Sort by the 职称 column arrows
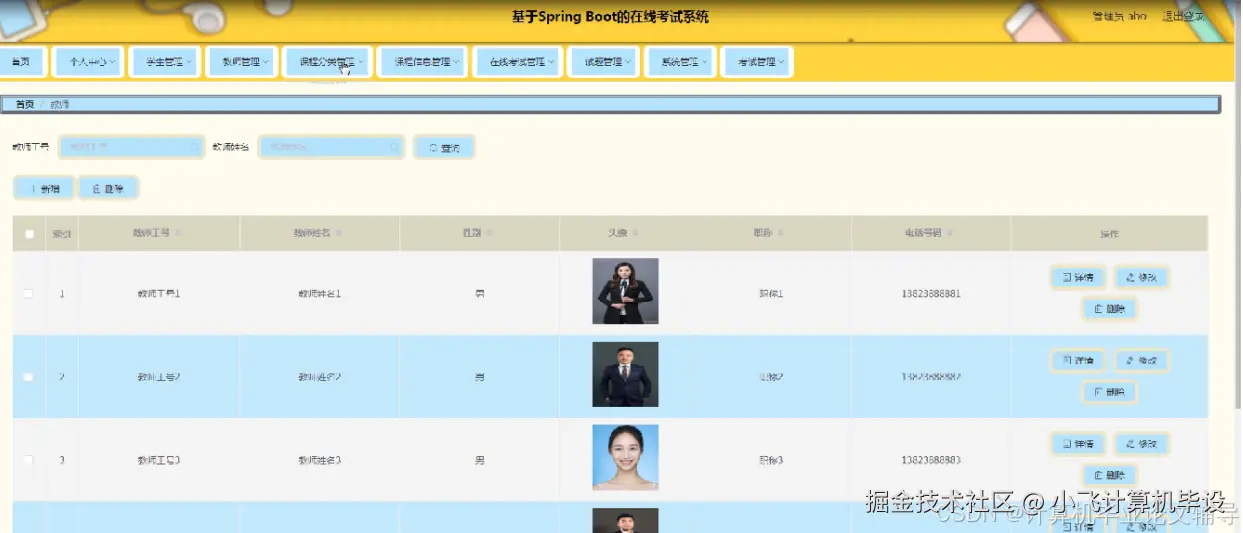 coord(779,233)
